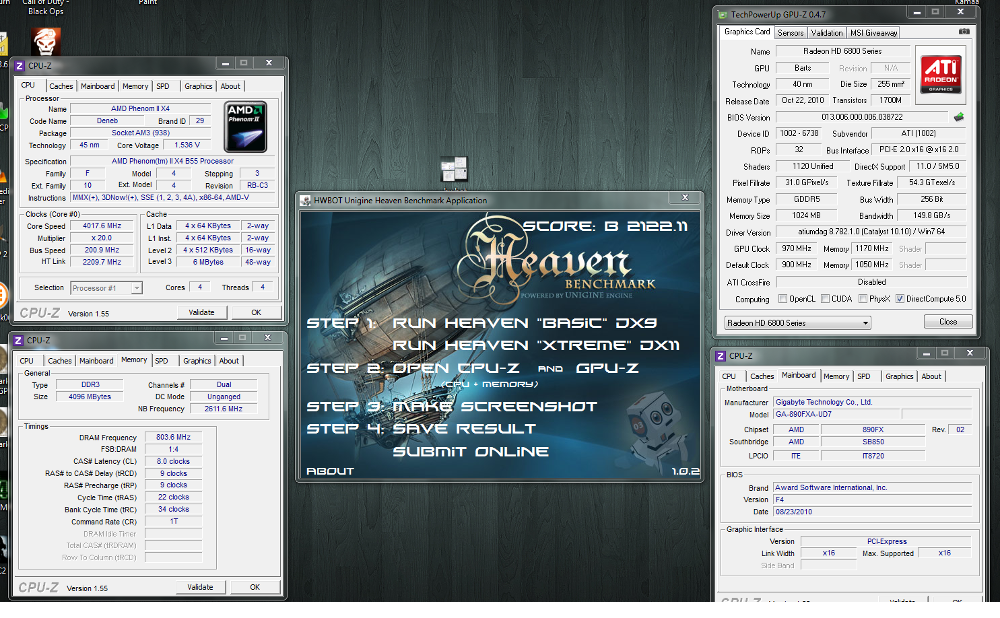Click SAVE RESULT in Heaven app

pyautogui.click(x=464, y=429)
